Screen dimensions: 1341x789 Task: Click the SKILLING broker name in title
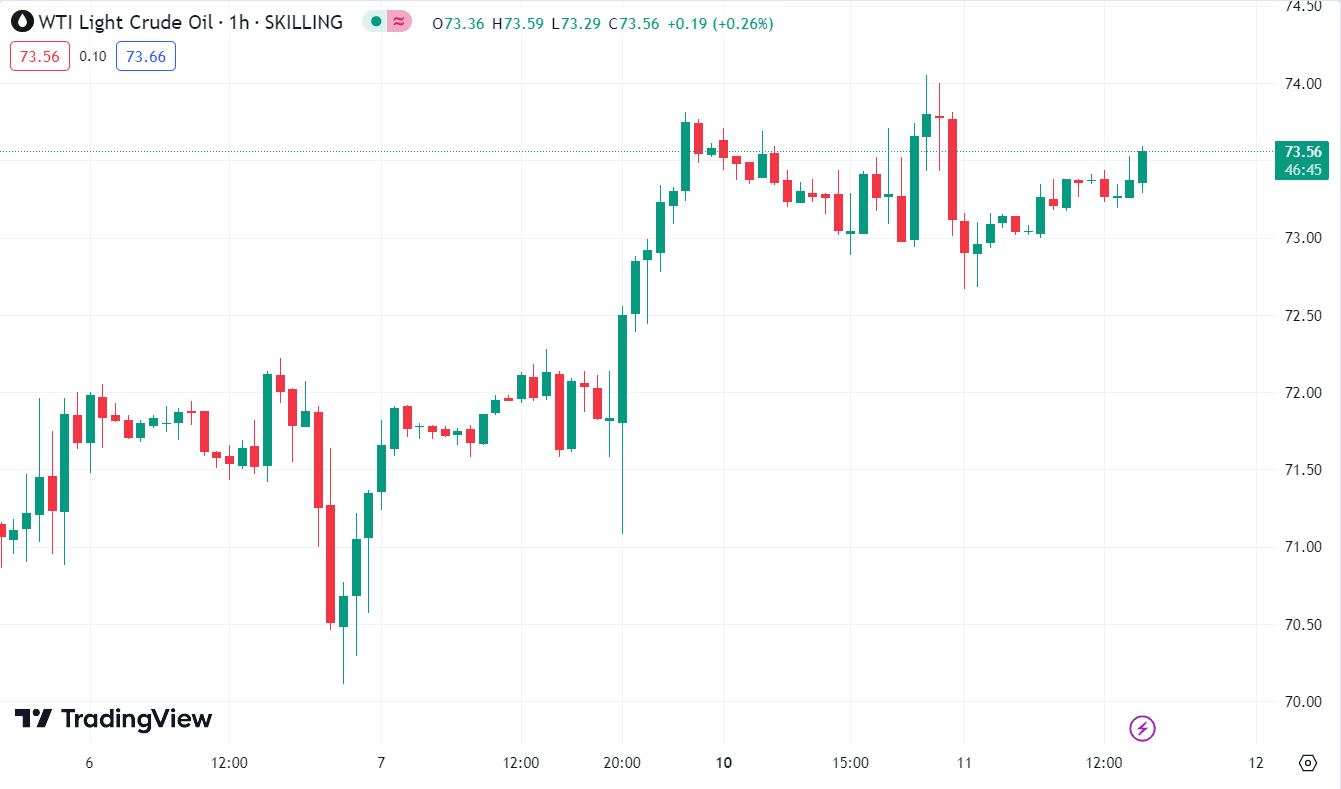click(x=303, y=22)
